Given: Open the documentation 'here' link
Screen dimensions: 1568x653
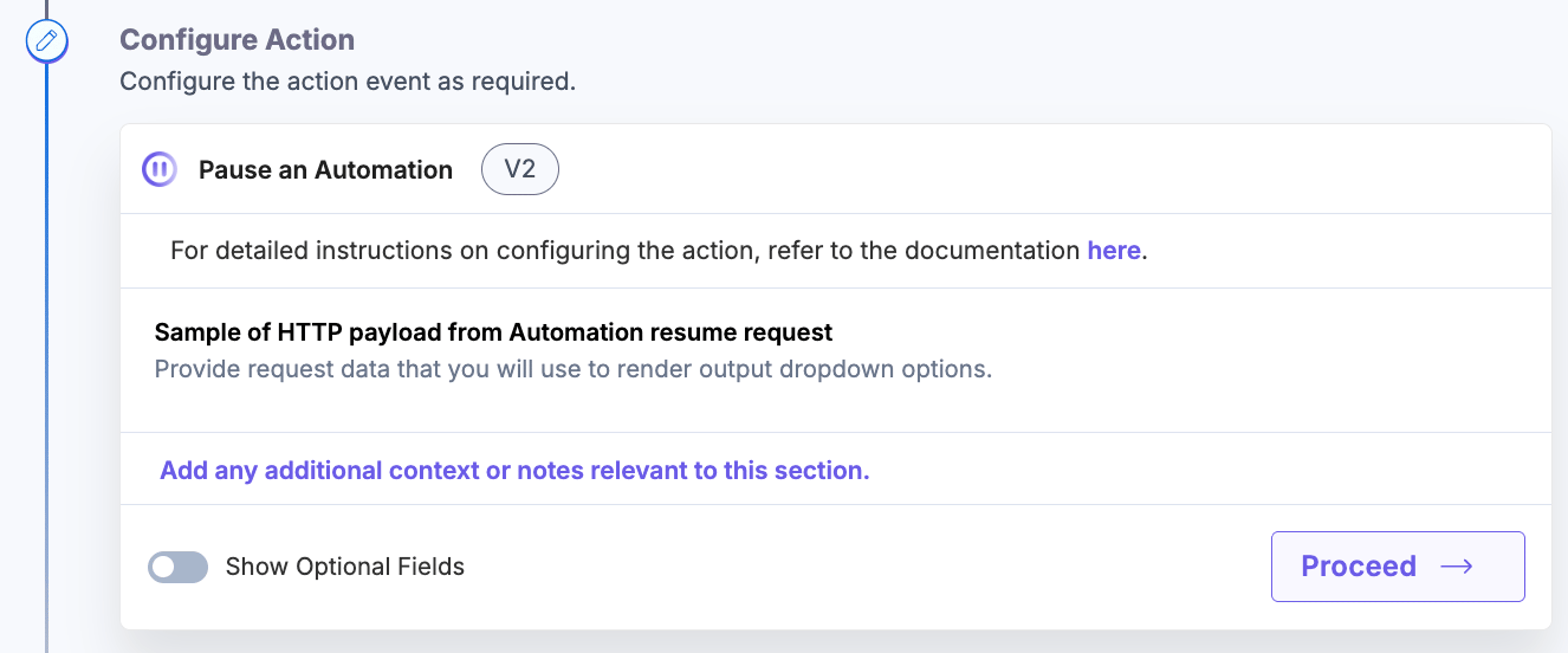Looking at the screenshot, I should (1113, 250).
